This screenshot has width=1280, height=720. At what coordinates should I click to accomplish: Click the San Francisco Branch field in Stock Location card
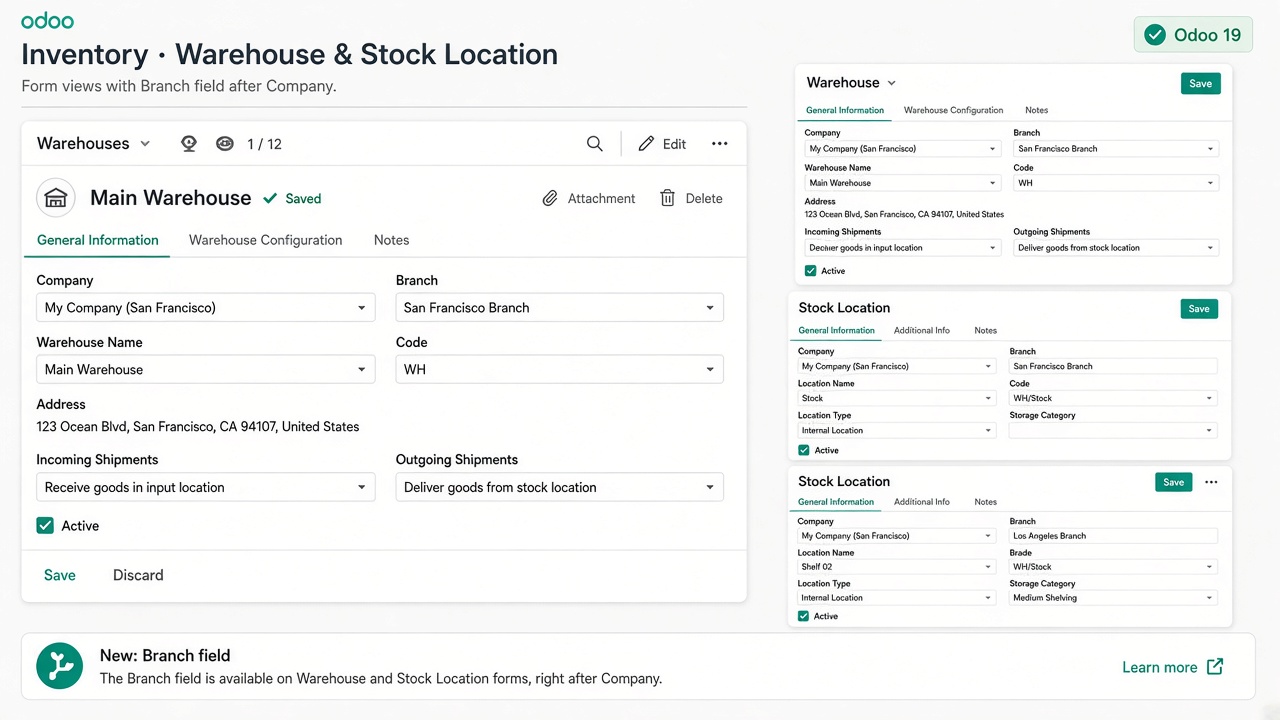coord(1113,367)
